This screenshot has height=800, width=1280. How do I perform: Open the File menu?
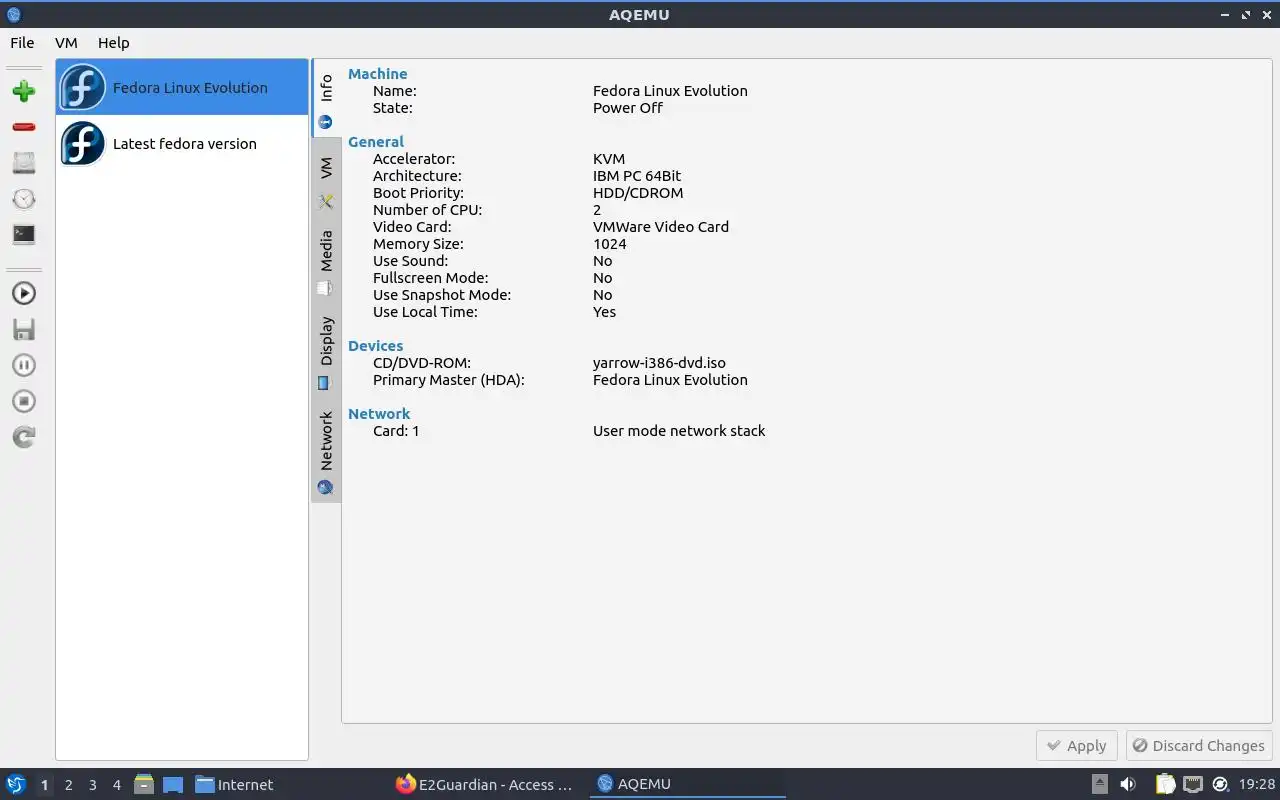point(22,43)
